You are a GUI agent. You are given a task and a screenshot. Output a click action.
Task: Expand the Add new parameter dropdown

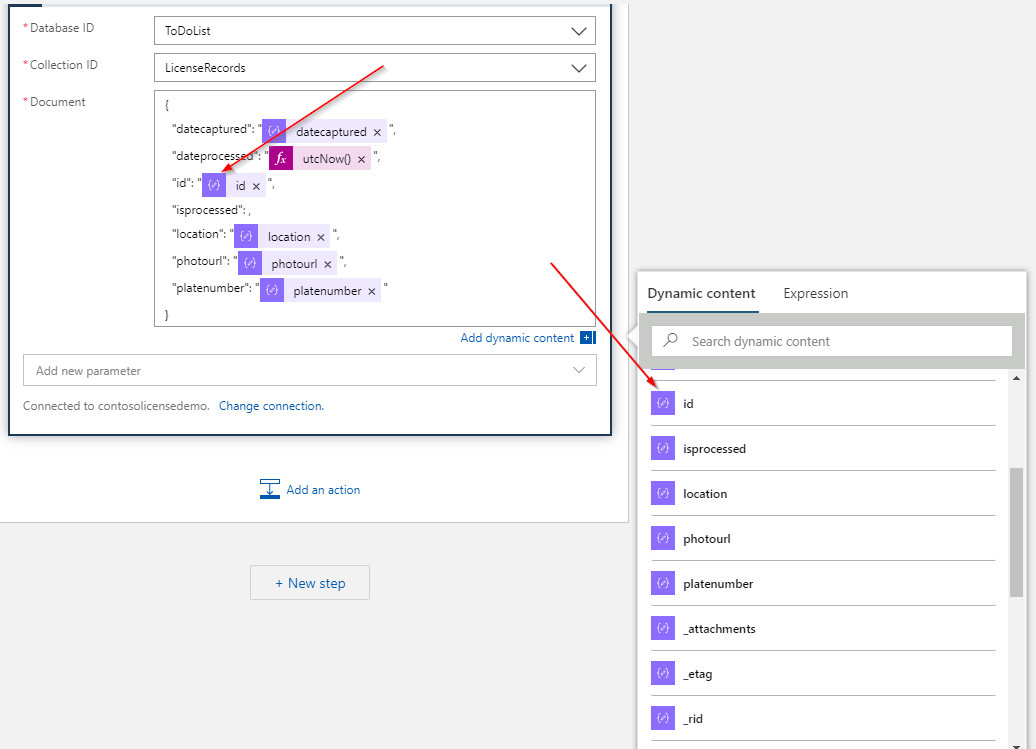(x=578, y=370)
